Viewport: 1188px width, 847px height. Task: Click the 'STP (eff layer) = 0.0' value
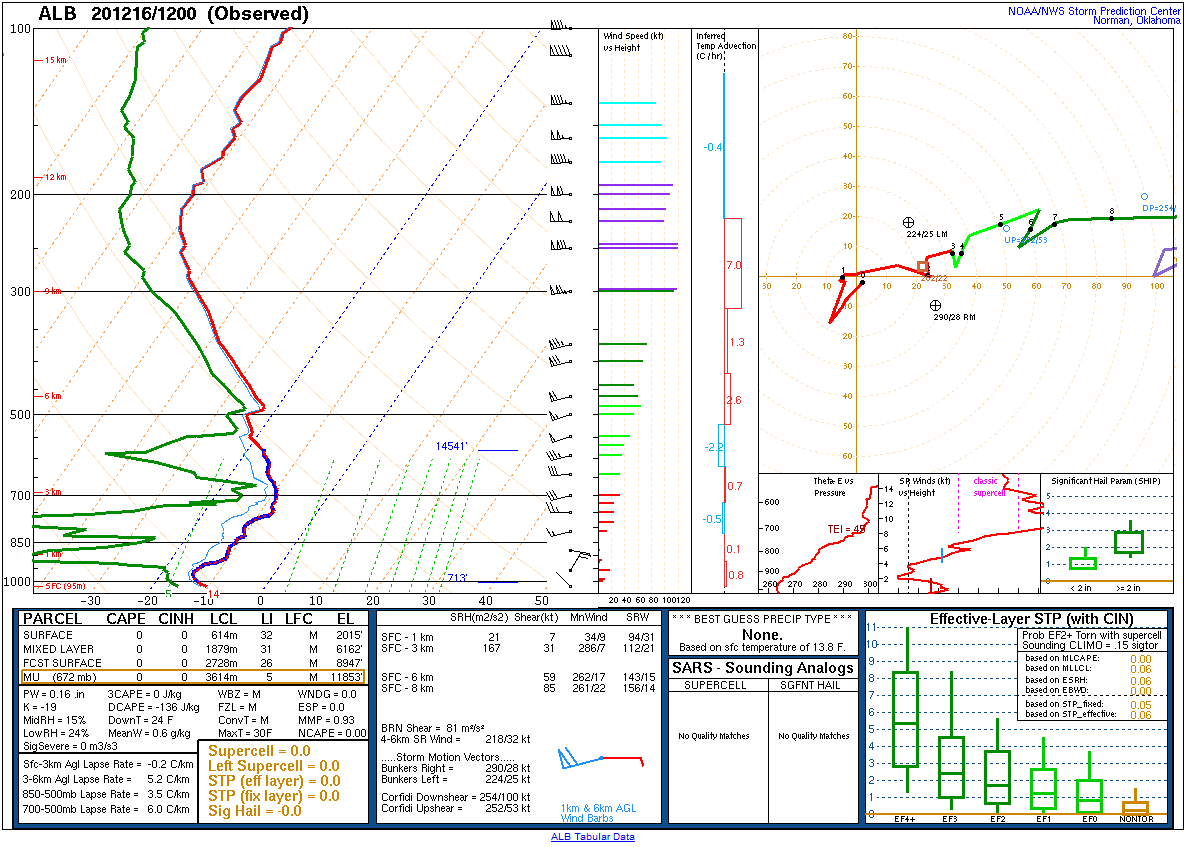coord(274,780)
